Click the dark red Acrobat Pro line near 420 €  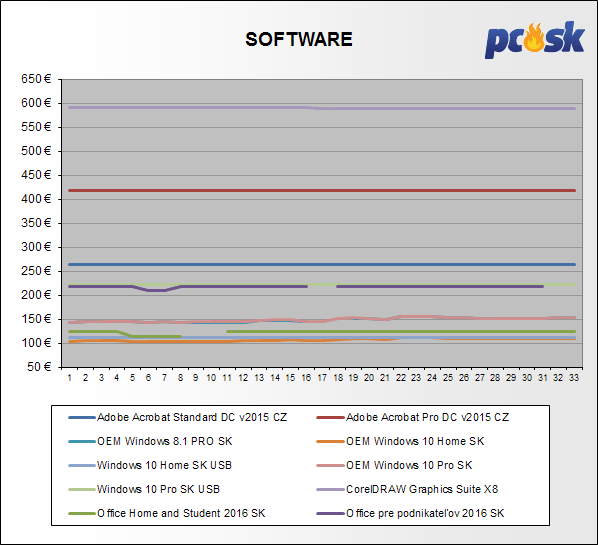(x=322, y=190)
